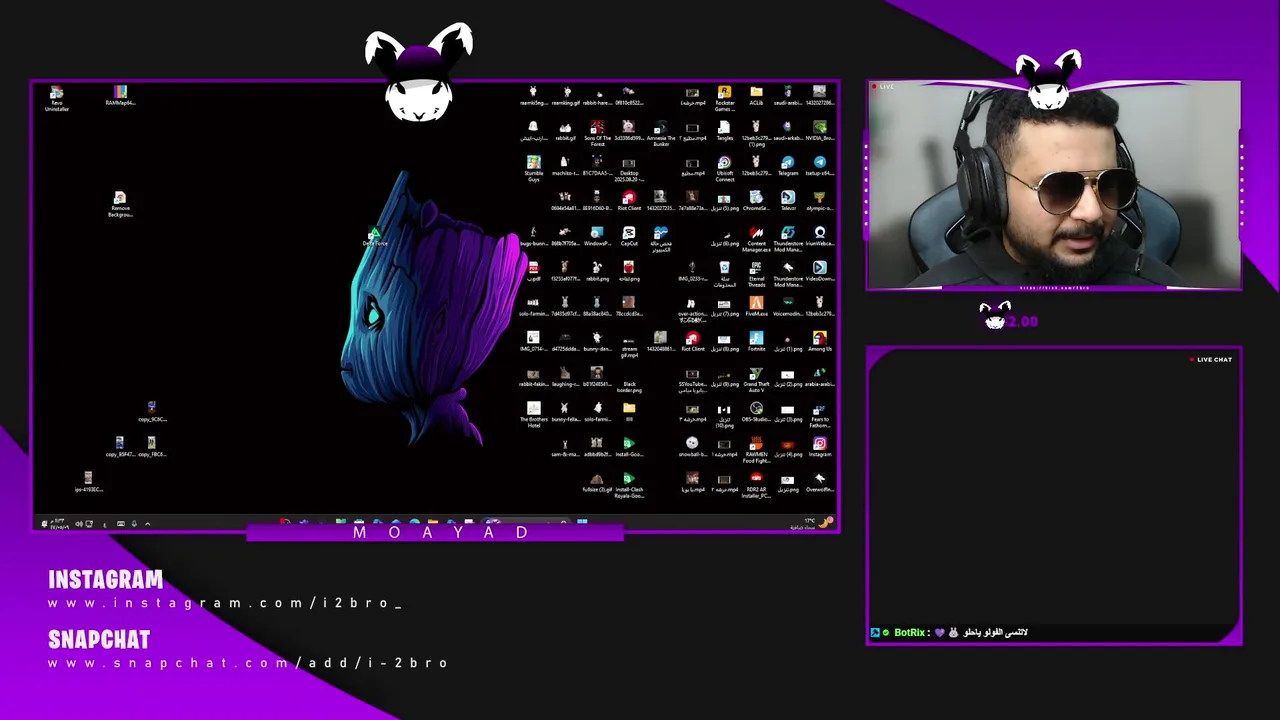The height and width of the screenshot is (720, 1280).
Task: Launch FiveM.exe desktop icon
Action: 756,307
